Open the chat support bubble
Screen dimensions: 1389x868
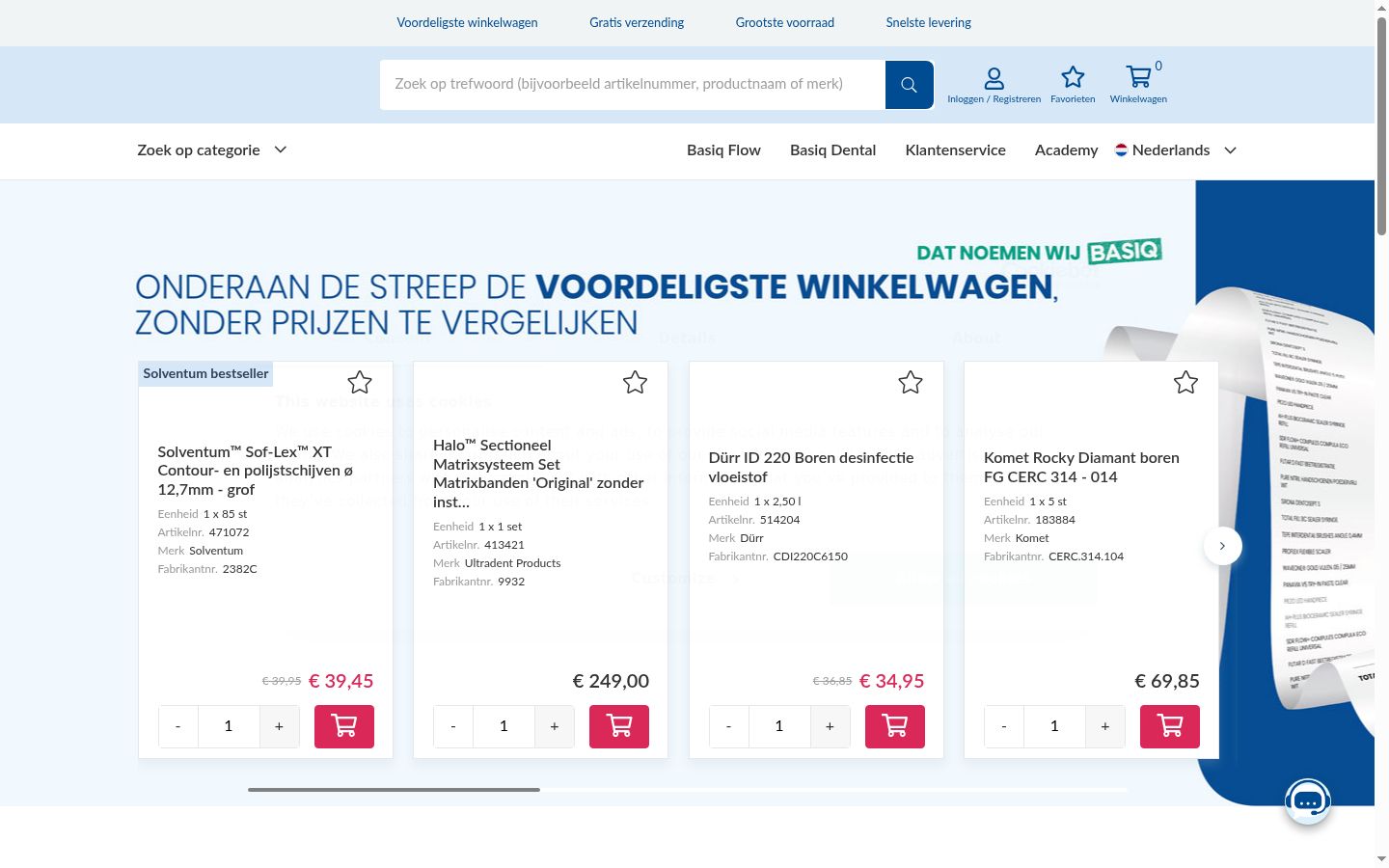1308,801
